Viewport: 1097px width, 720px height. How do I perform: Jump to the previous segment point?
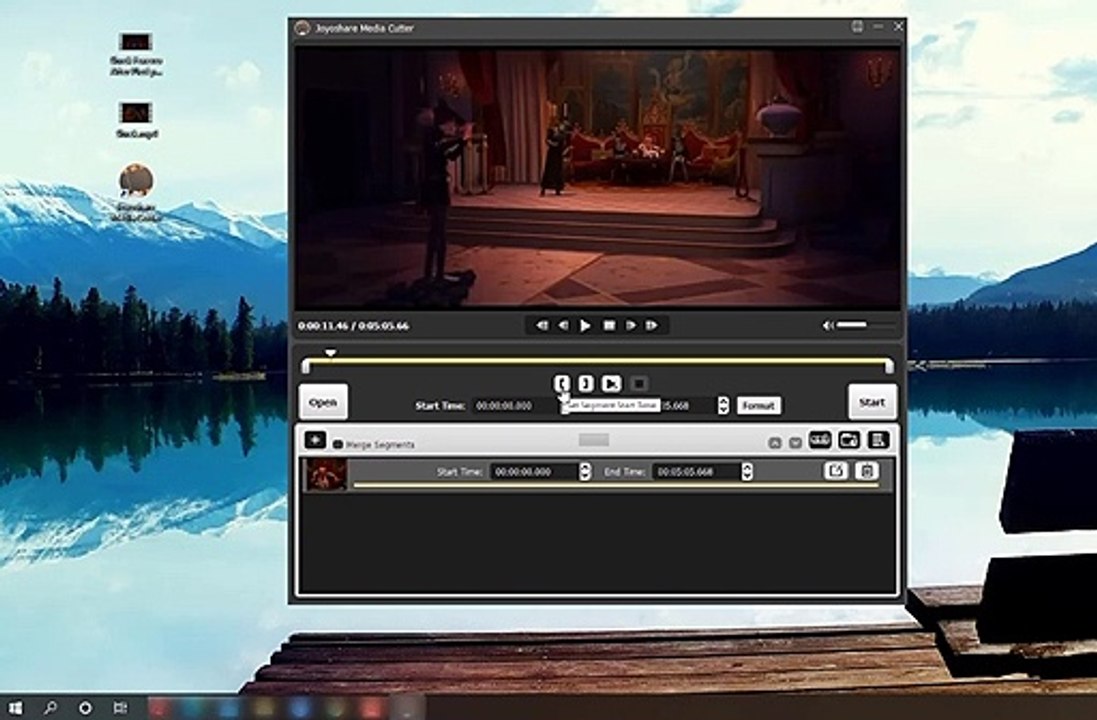542,325
